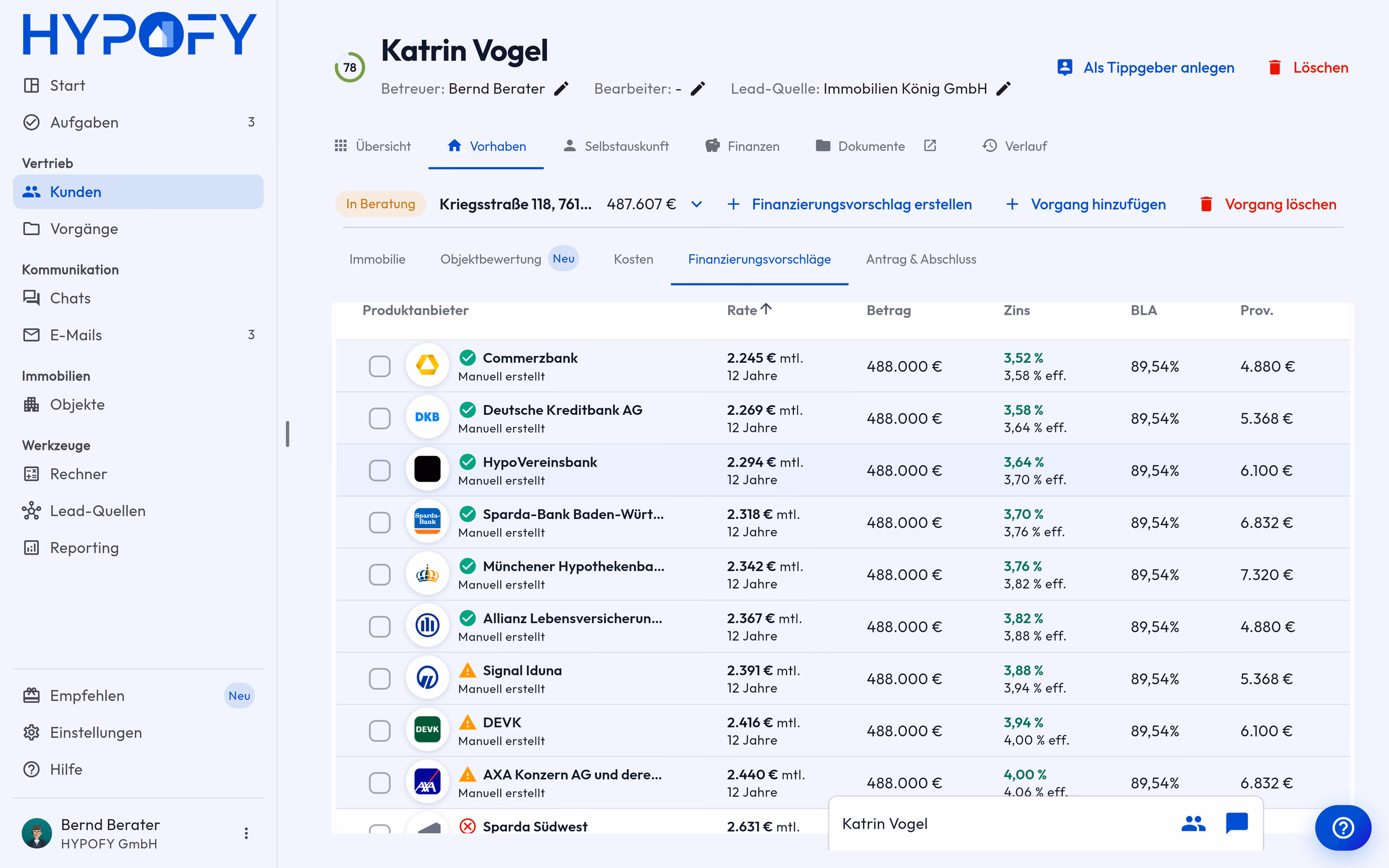Click Vorgang löschen
The image size is (1389, 868).
pyautogui.click(x=1268, y=204)
